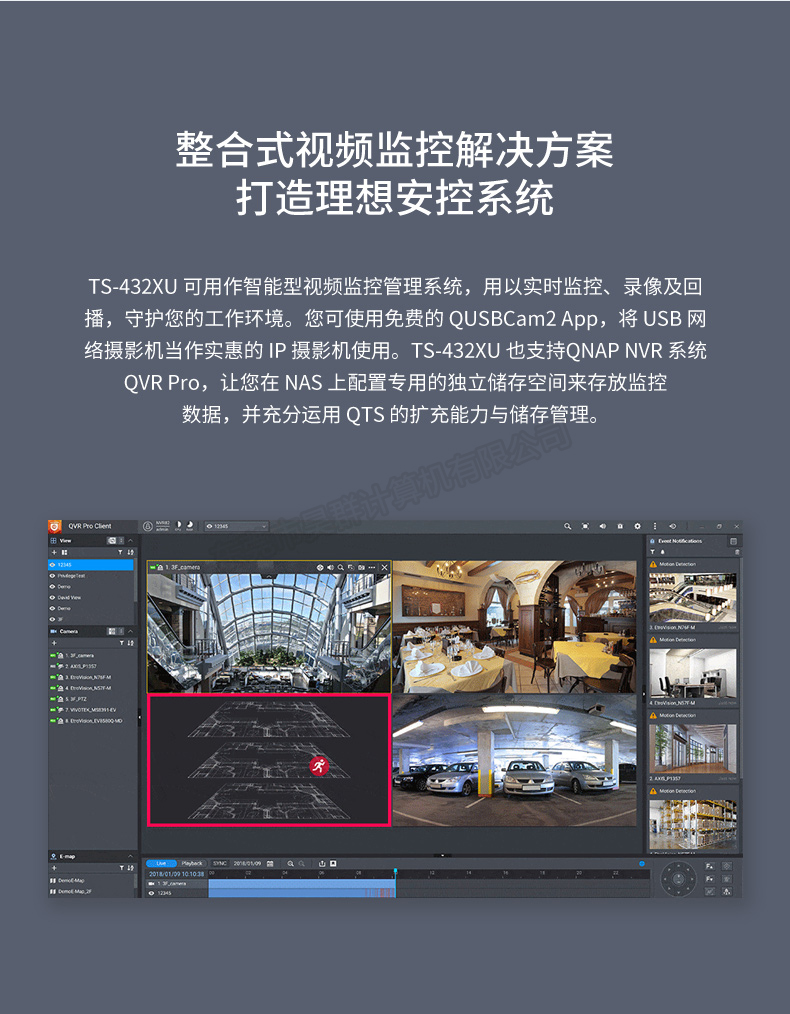Sort the Camera list
The height and width of the screenshot is (1014, 790).
pyautogui.click(x=130, y=643)
